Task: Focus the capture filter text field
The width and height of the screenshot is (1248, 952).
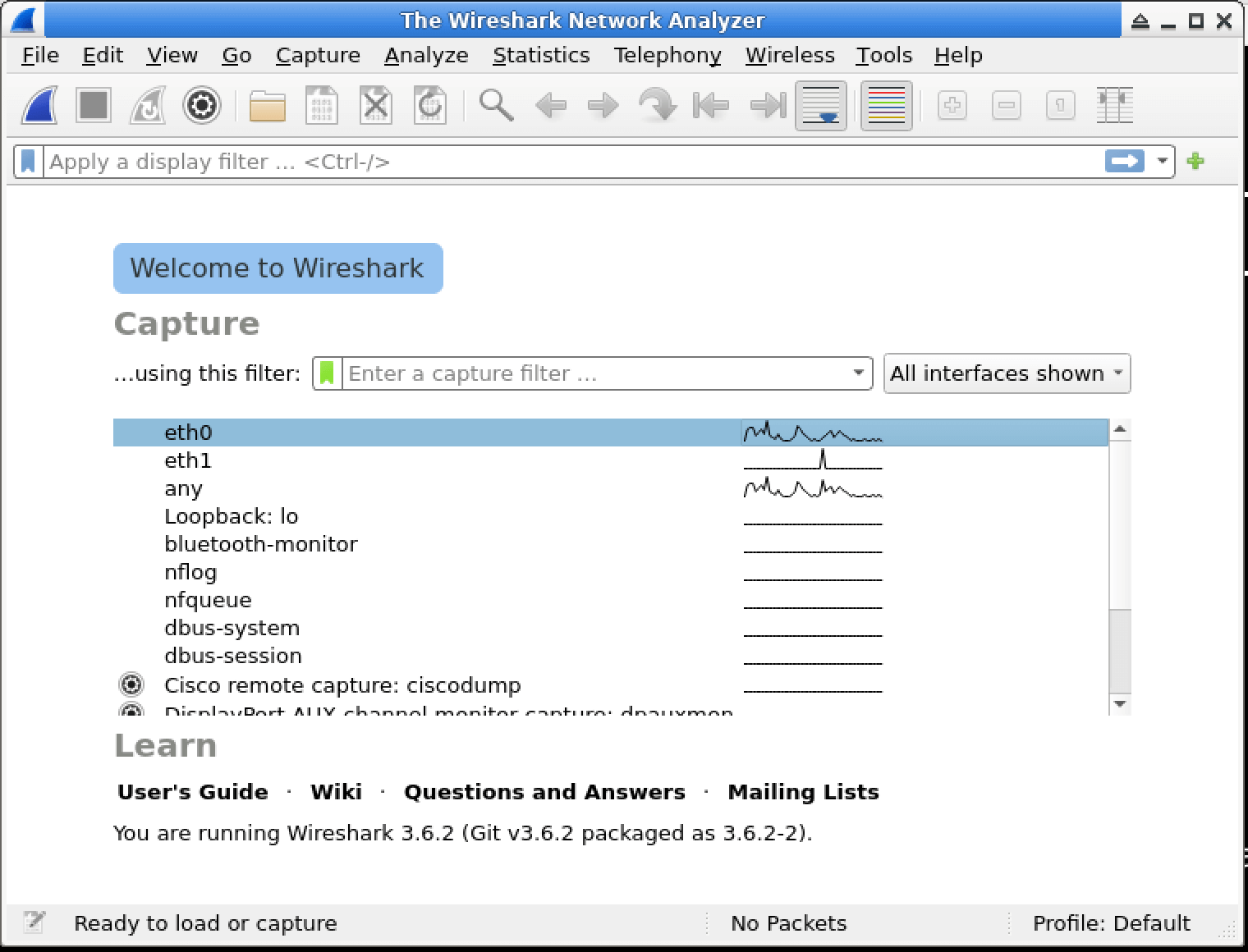Action: [596, 373]
